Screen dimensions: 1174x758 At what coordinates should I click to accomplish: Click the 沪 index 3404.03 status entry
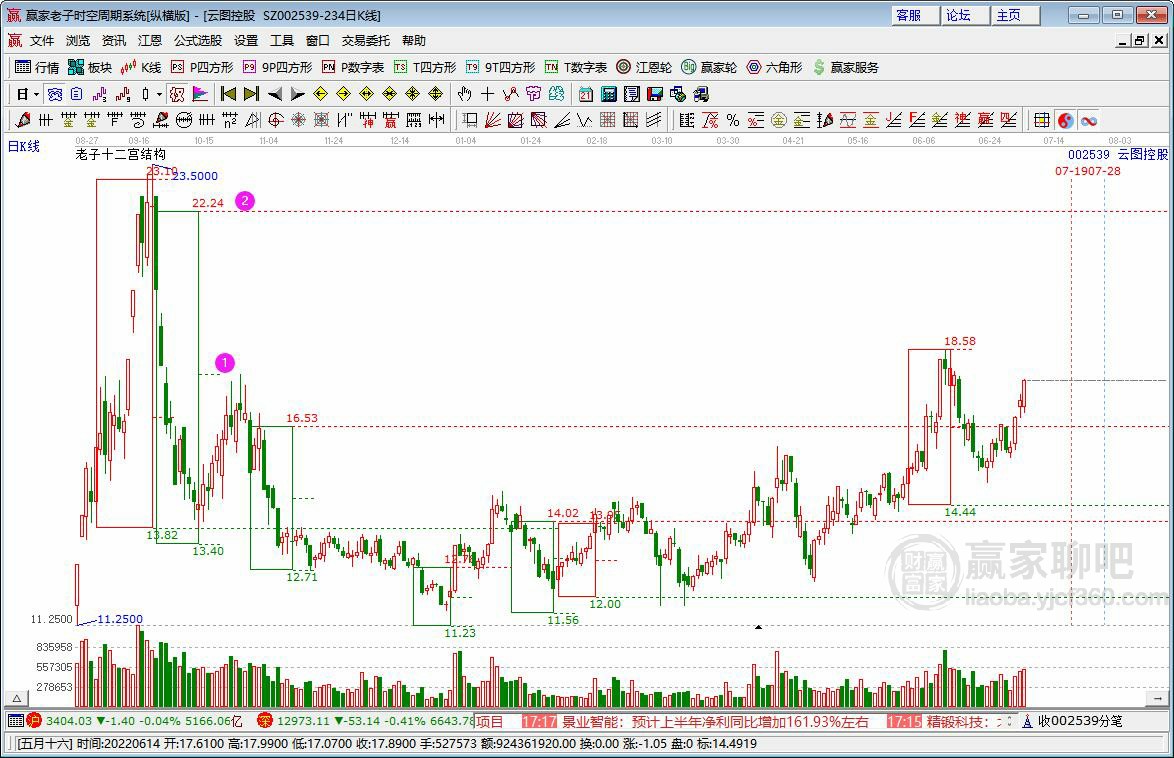click(x=135, y=721)
